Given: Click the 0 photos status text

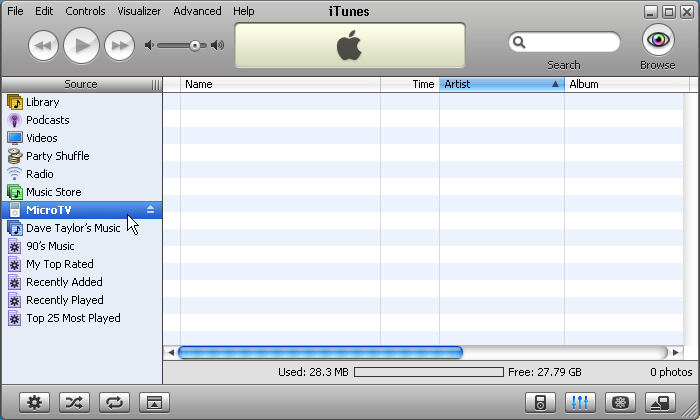Looking at the screenshot, I should 671,372.
